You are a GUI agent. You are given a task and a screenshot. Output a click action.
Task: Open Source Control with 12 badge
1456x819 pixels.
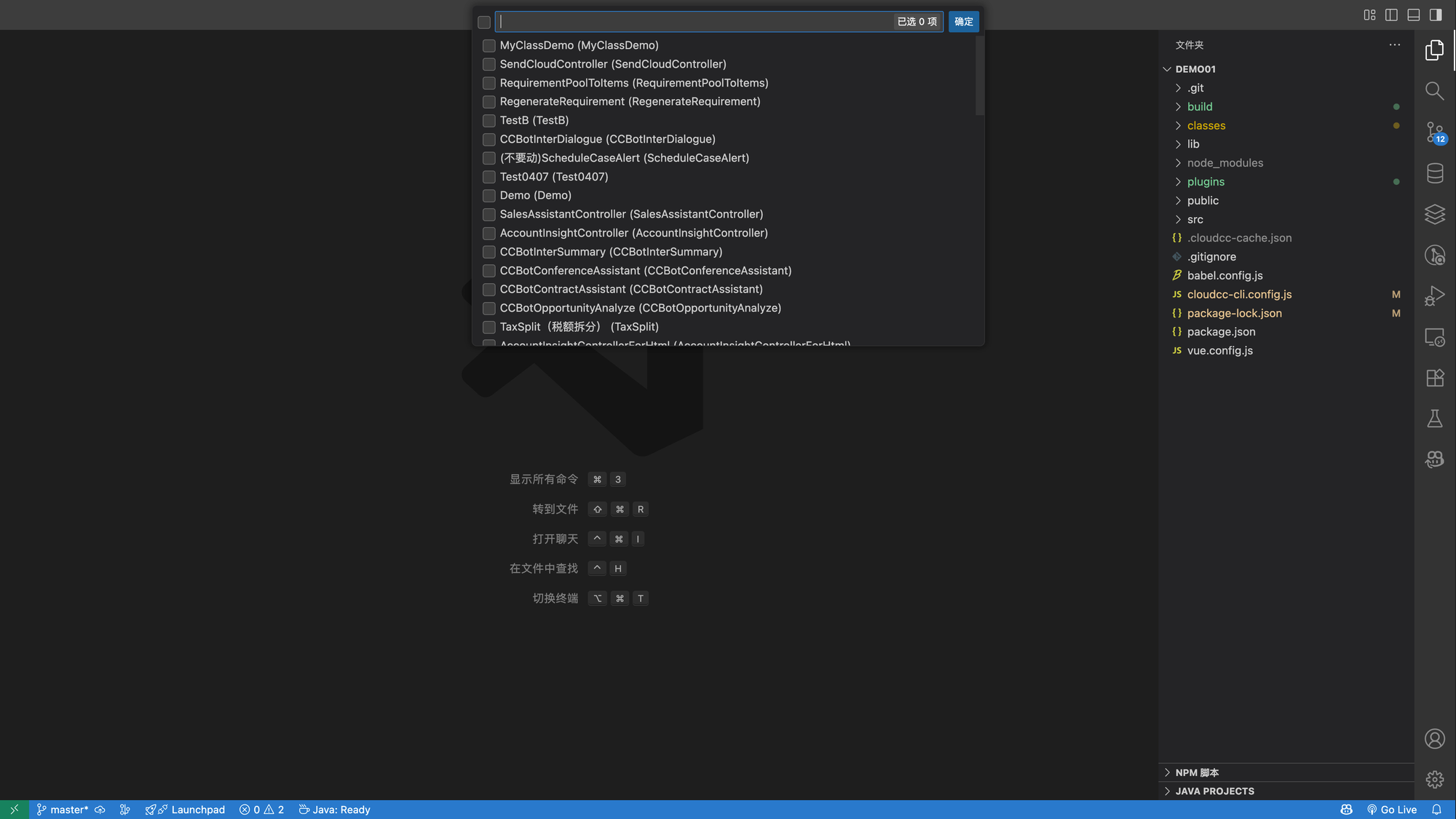(x=1434, y=132)
